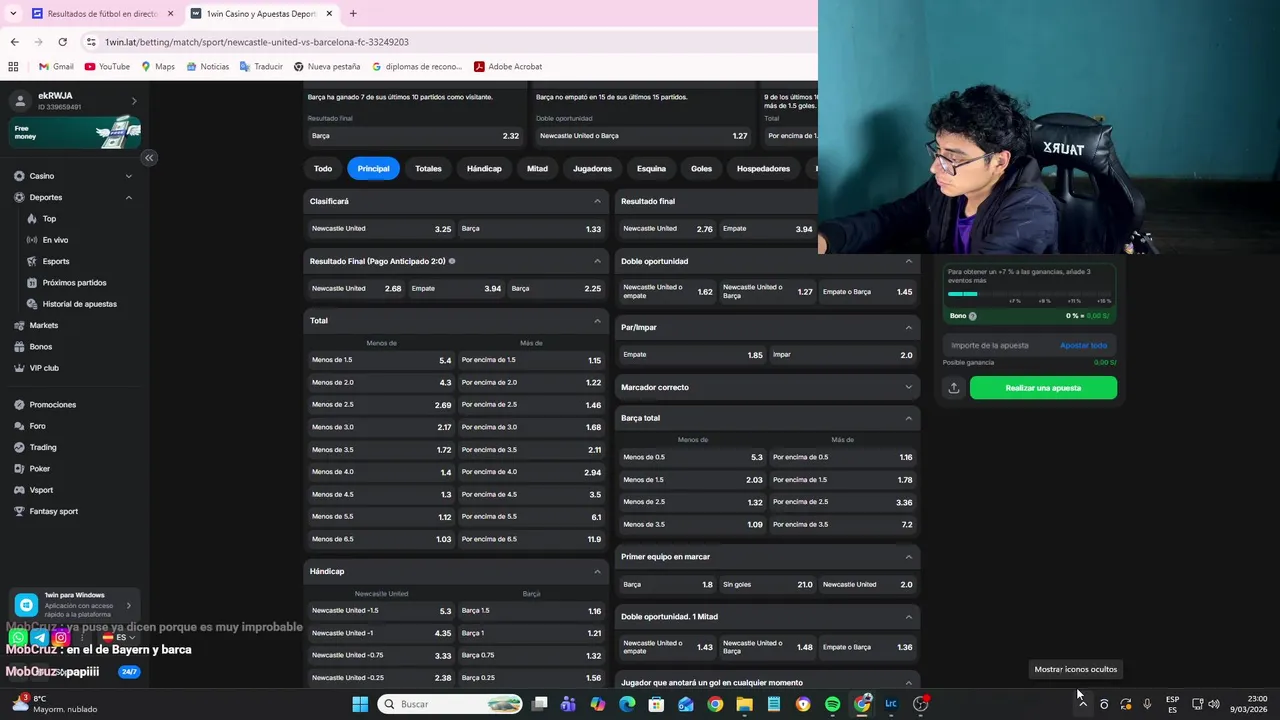Image resolution: width=1280 pixels, height=720 pixels.
Task: Click the 24/7 support badge
Action: pyautogui.click(x=129, y=672)
